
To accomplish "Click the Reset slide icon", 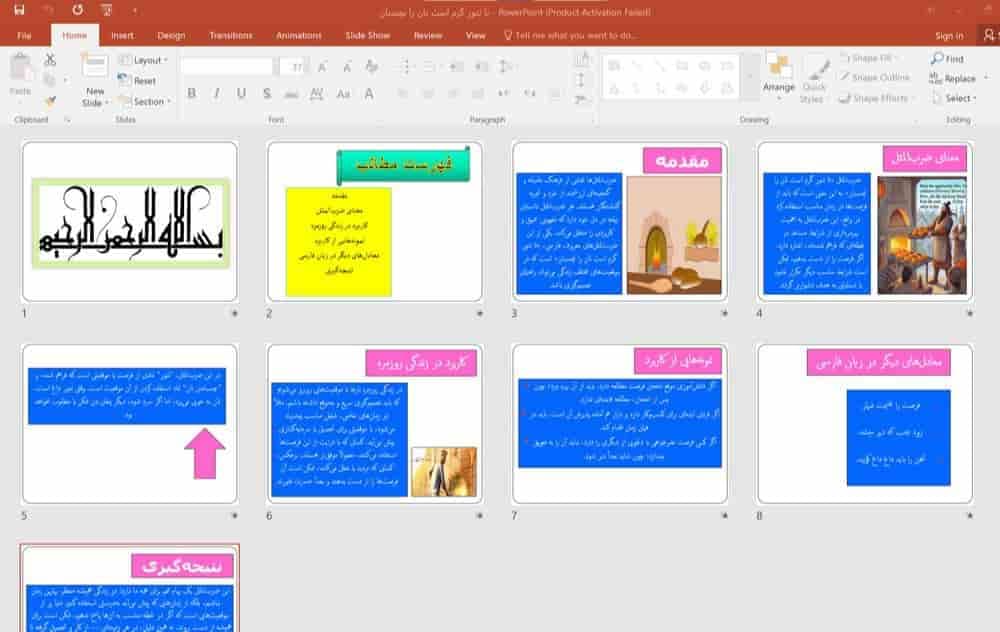I will tap(124, 80).
